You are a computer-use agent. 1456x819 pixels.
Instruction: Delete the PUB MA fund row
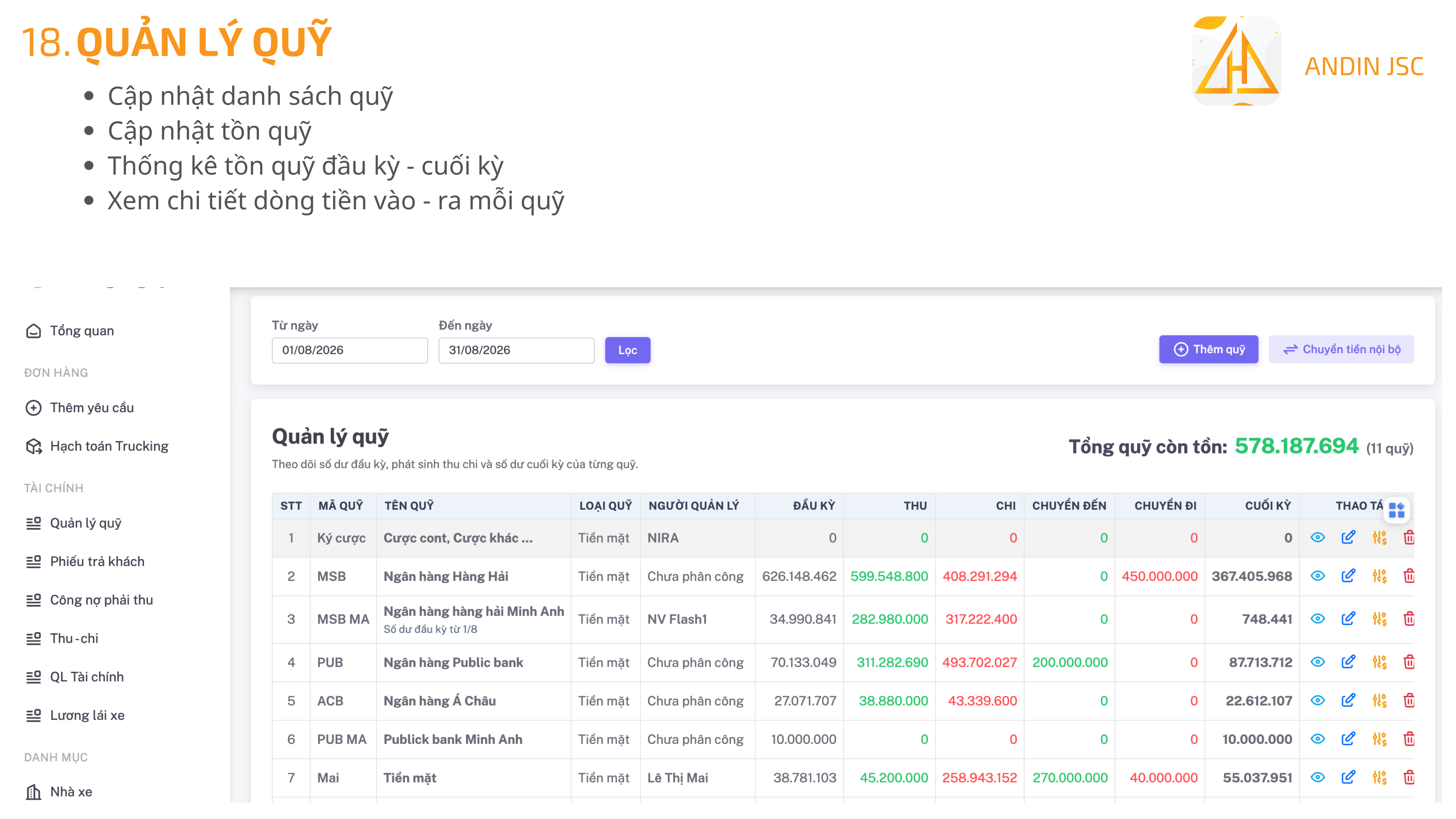pyautogui.click(x=1409, y=739)
